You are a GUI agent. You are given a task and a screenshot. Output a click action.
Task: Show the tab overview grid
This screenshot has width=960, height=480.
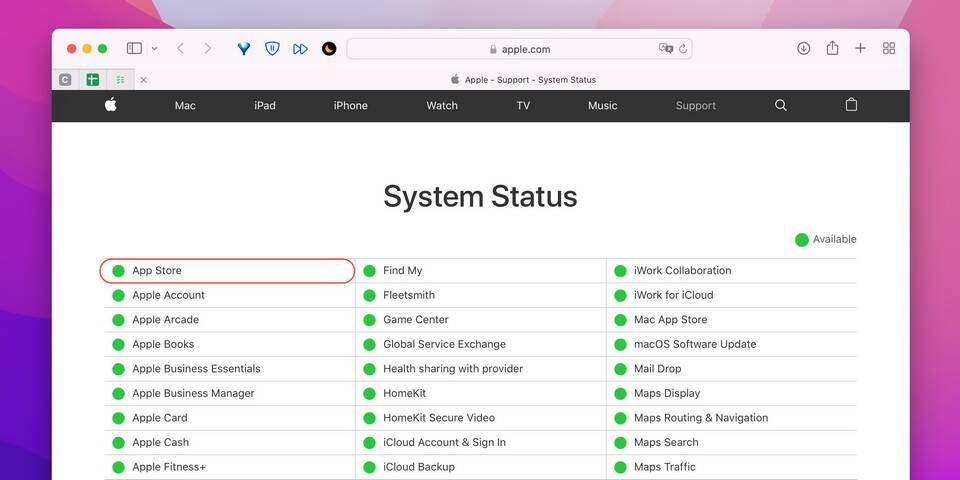coord(889,48)
